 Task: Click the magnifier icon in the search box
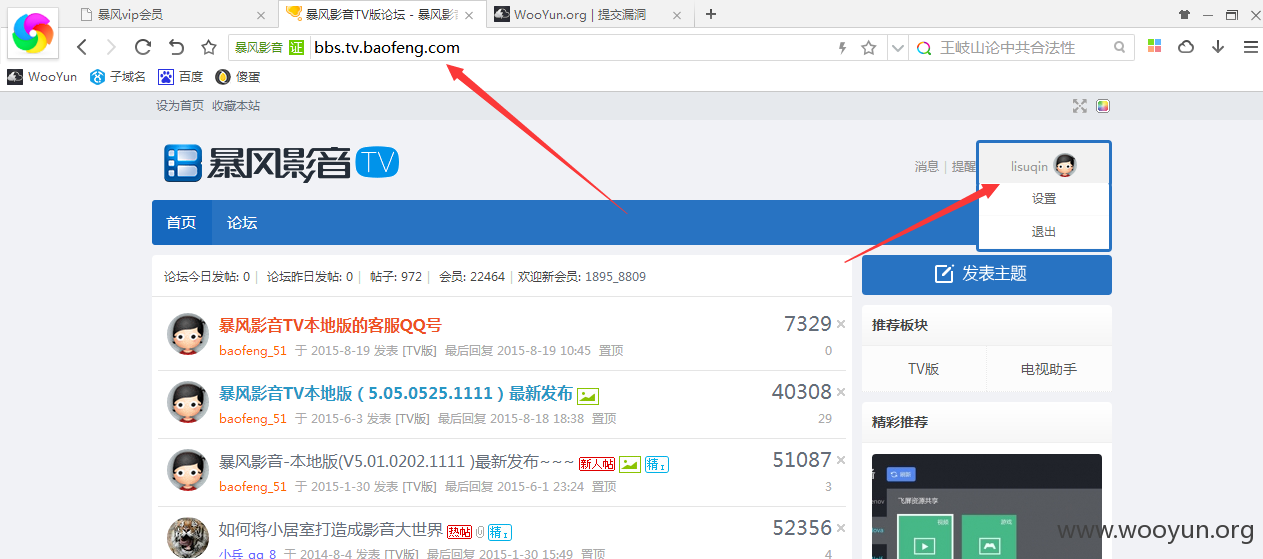coord(1121,47)
